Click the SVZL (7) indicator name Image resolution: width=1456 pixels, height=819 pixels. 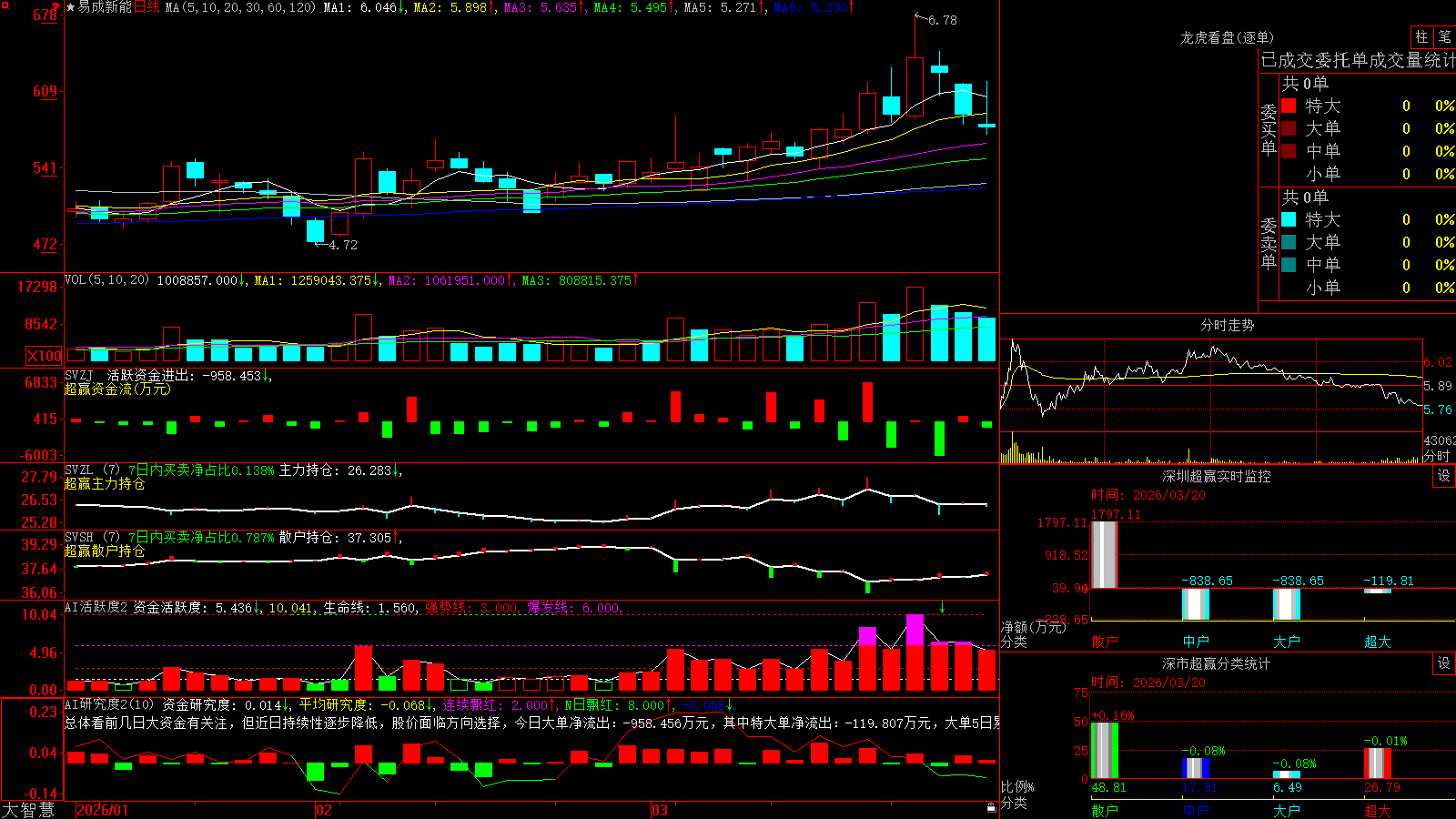tap(92, 470)
